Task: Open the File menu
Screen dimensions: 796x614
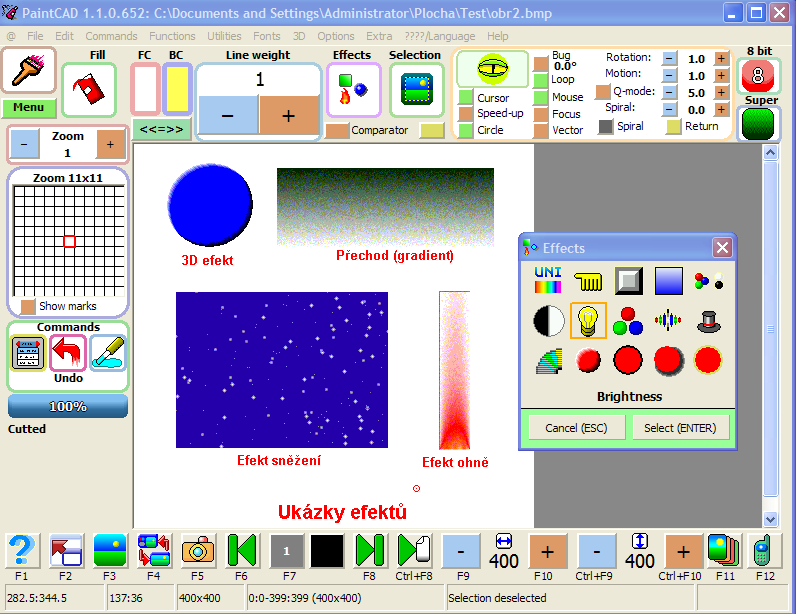Action: pyautogui.click(x=35, y=36)
